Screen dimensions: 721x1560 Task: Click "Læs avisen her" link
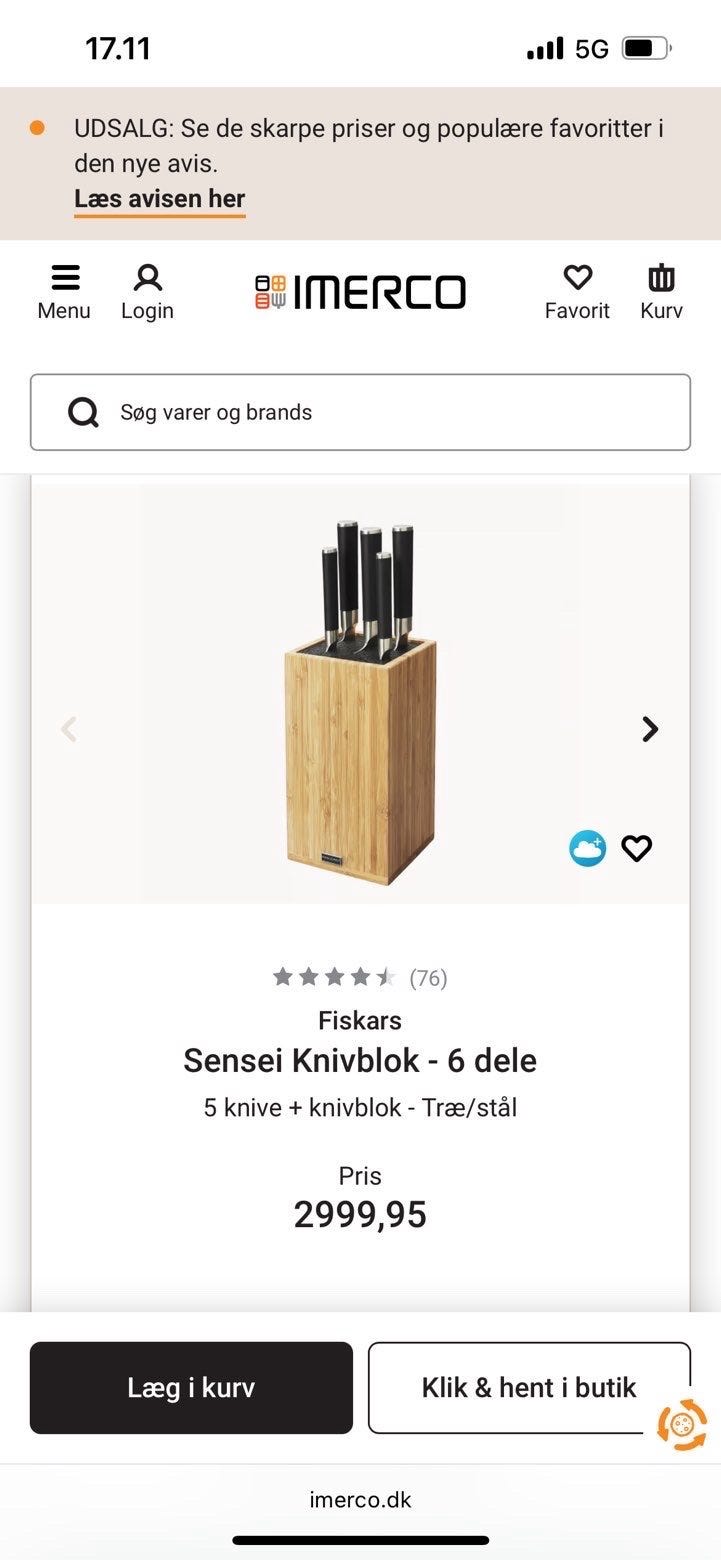click(x=159, y=199)
